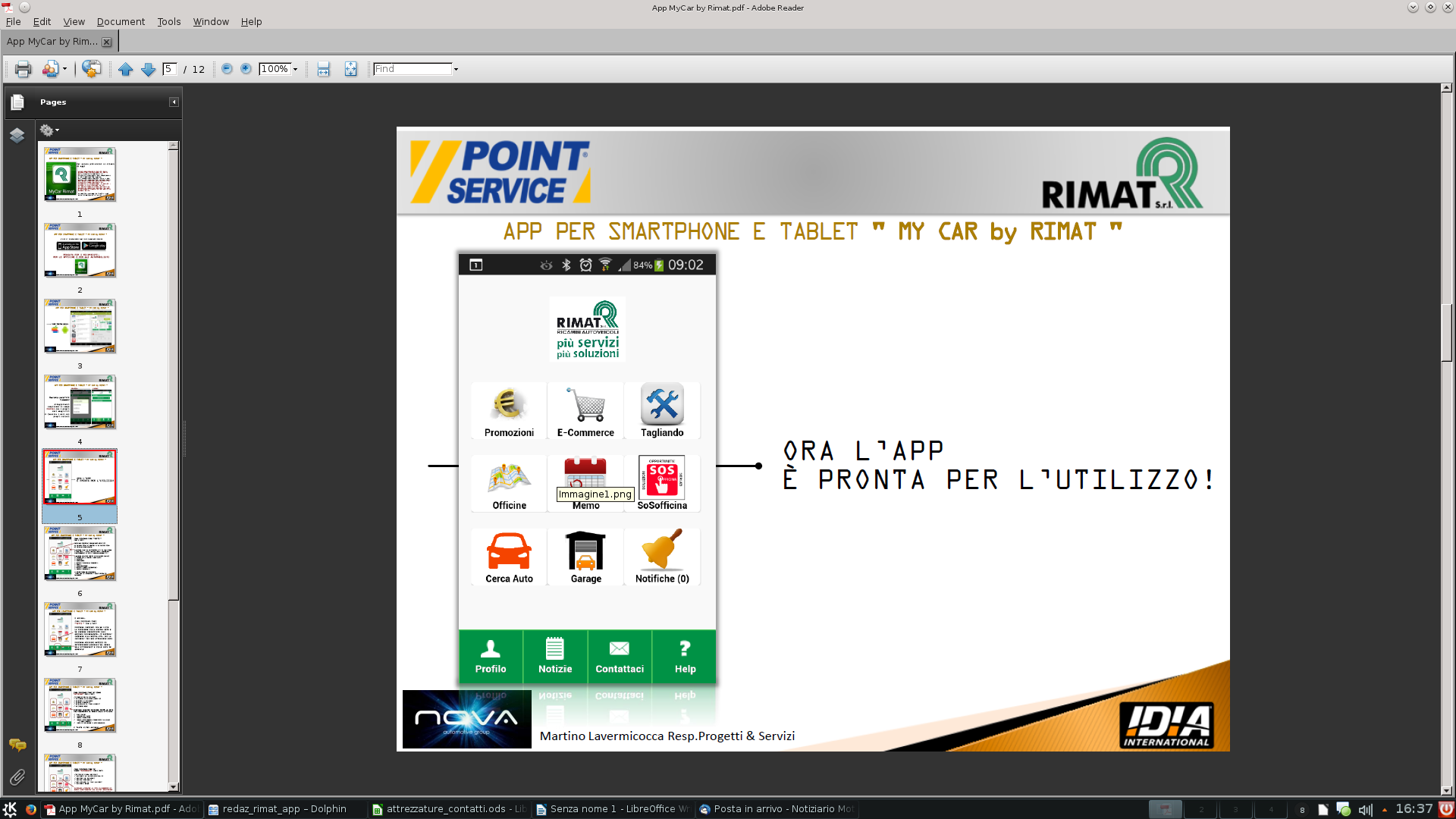Select page 7 thumbnail
Viewport: 1456px width, 819px height.
coord(80,629)
